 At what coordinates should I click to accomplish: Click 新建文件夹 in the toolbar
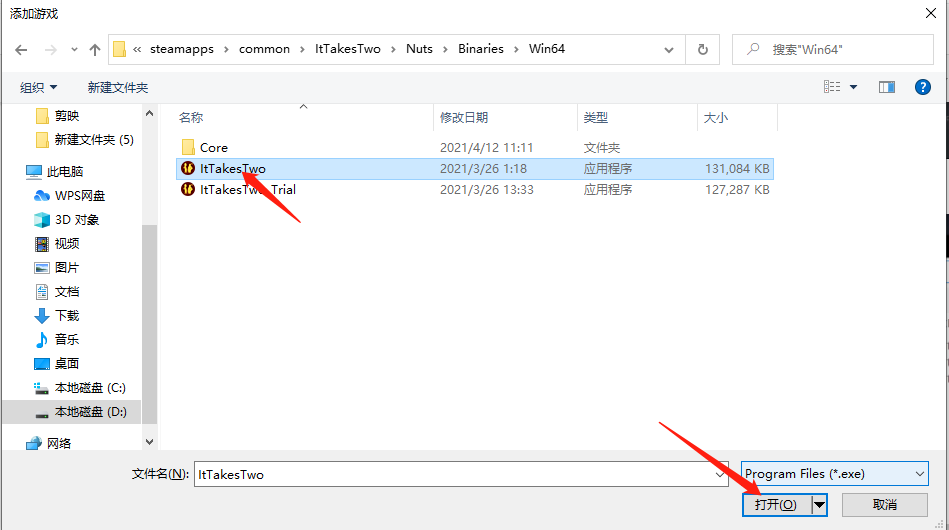coord(117,87)
